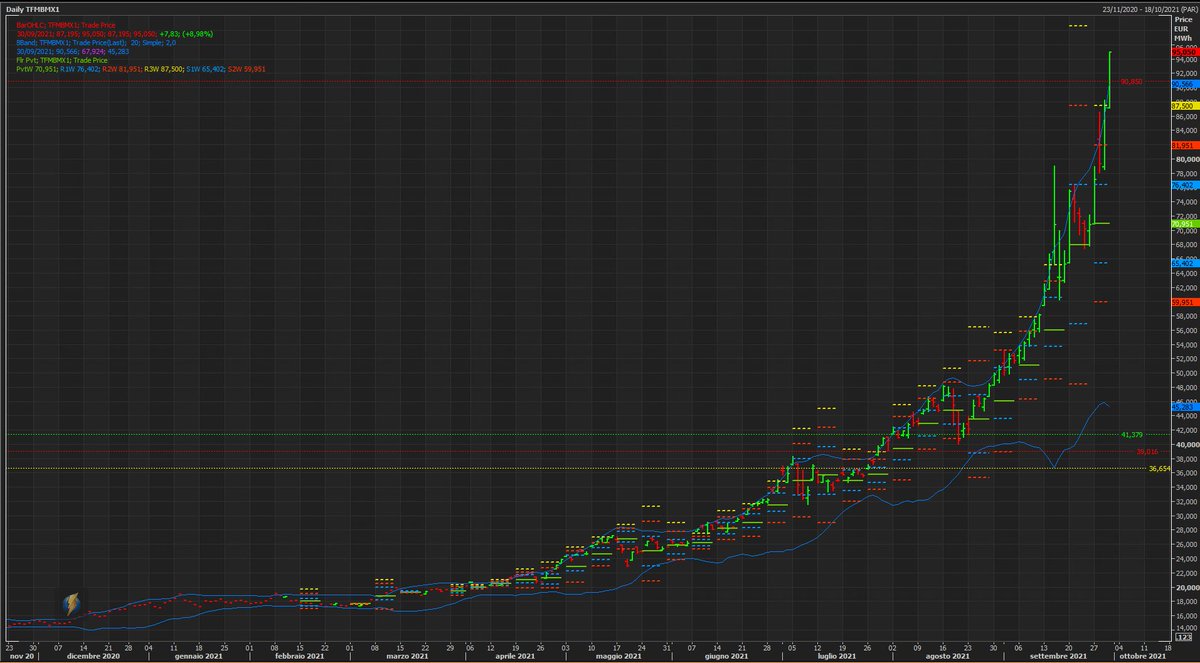Select the green '41,379' horizontal line label
This screenshot has width=1200, height=663.
(1131, 435)
